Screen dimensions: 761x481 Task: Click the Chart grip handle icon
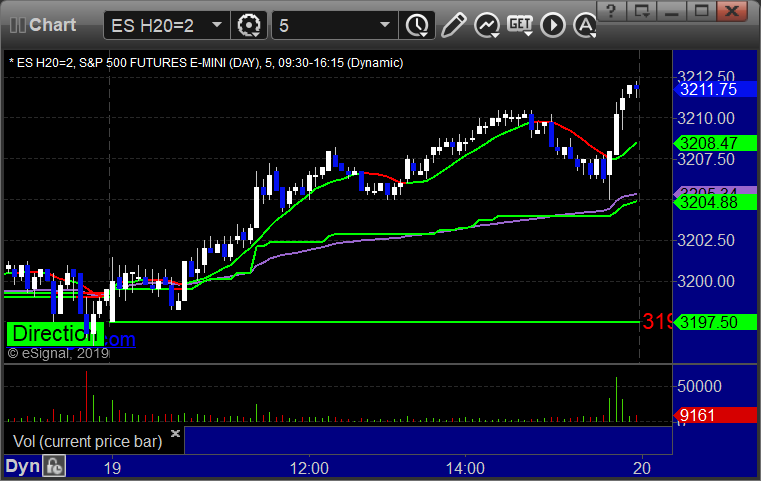[17, 25]
